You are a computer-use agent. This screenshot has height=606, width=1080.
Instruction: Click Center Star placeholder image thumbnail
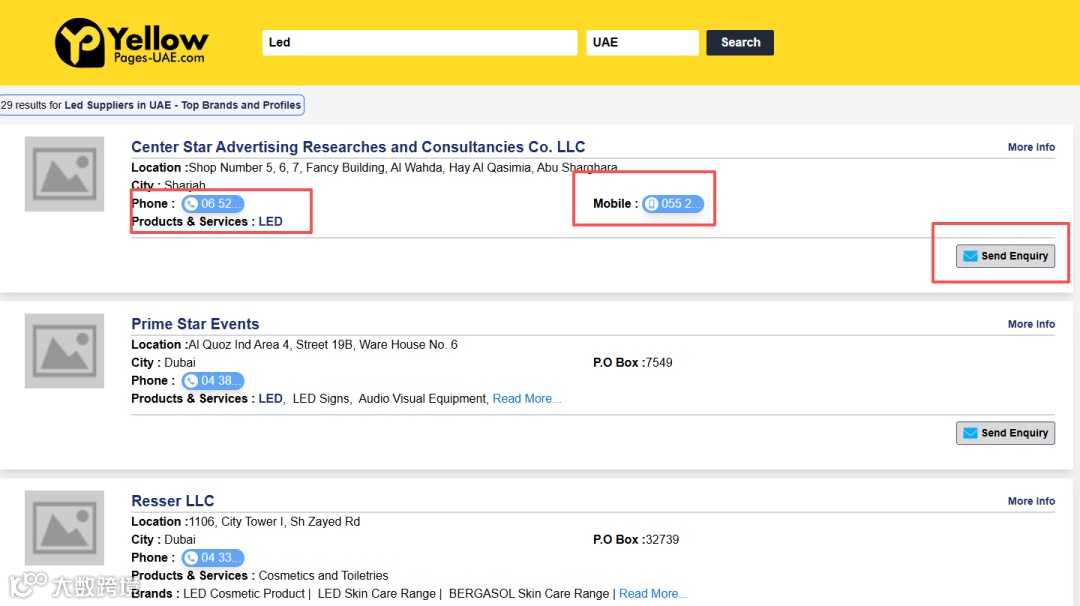pos(64,174)
